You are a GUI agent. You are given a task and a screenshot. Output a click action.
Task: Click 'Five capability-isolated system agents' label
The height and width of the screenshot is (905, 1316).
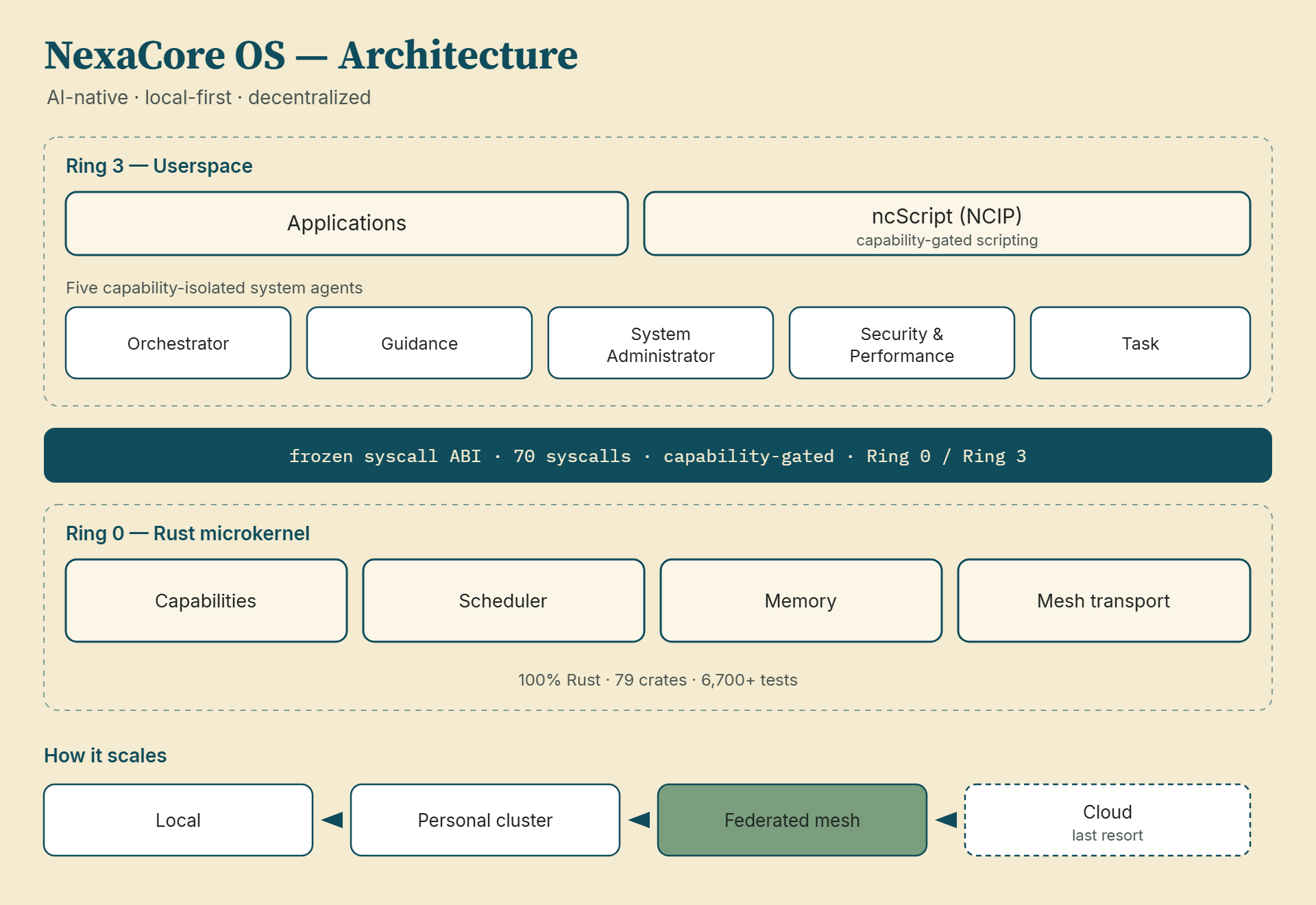(214, 288)
